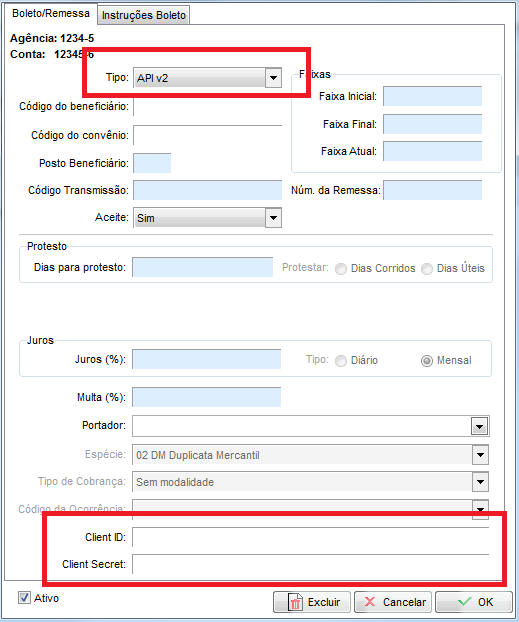Select the Mensal juros radio button
The width and height of the screenshot is (519, 622).
(427, 361)
